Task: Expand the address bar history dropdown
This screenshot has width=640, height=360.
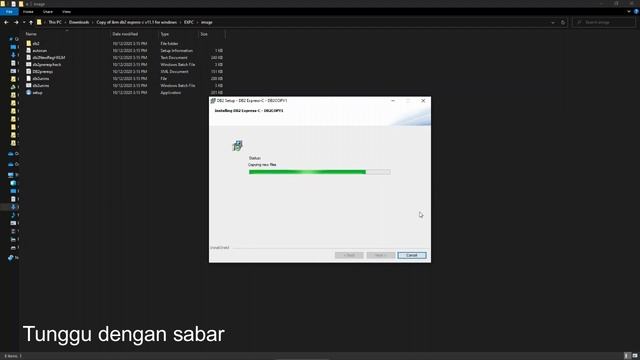Action: click(553, 22)
